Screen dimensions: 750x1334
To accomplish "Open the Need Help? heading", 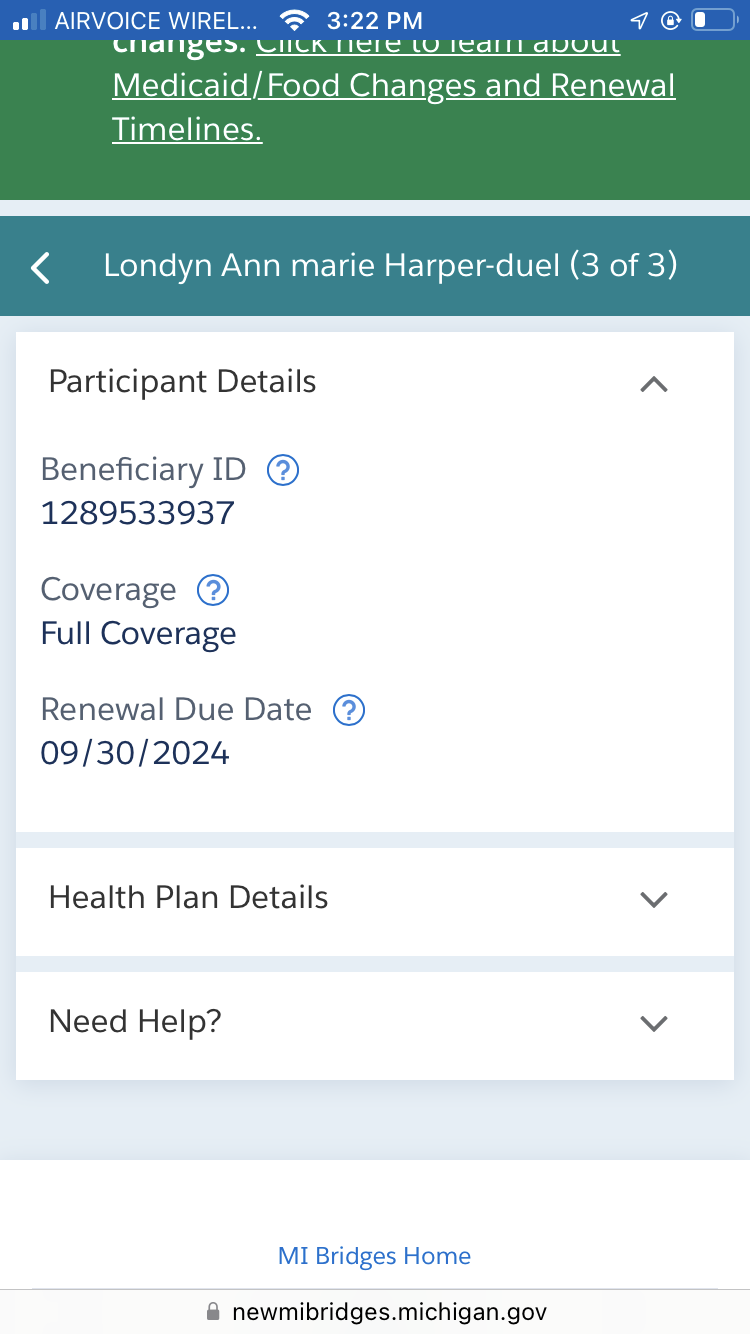I will [x=135, y=1022].
